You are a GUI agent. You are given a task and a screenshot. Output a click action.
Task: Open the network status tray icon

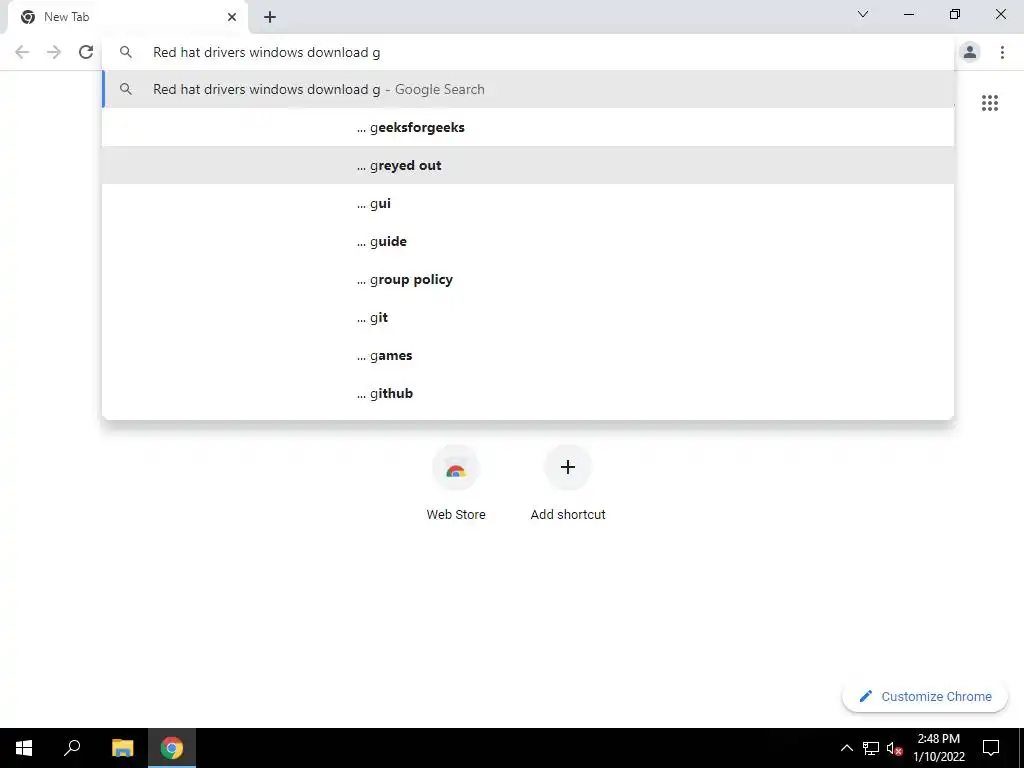(x=871, y=748)
